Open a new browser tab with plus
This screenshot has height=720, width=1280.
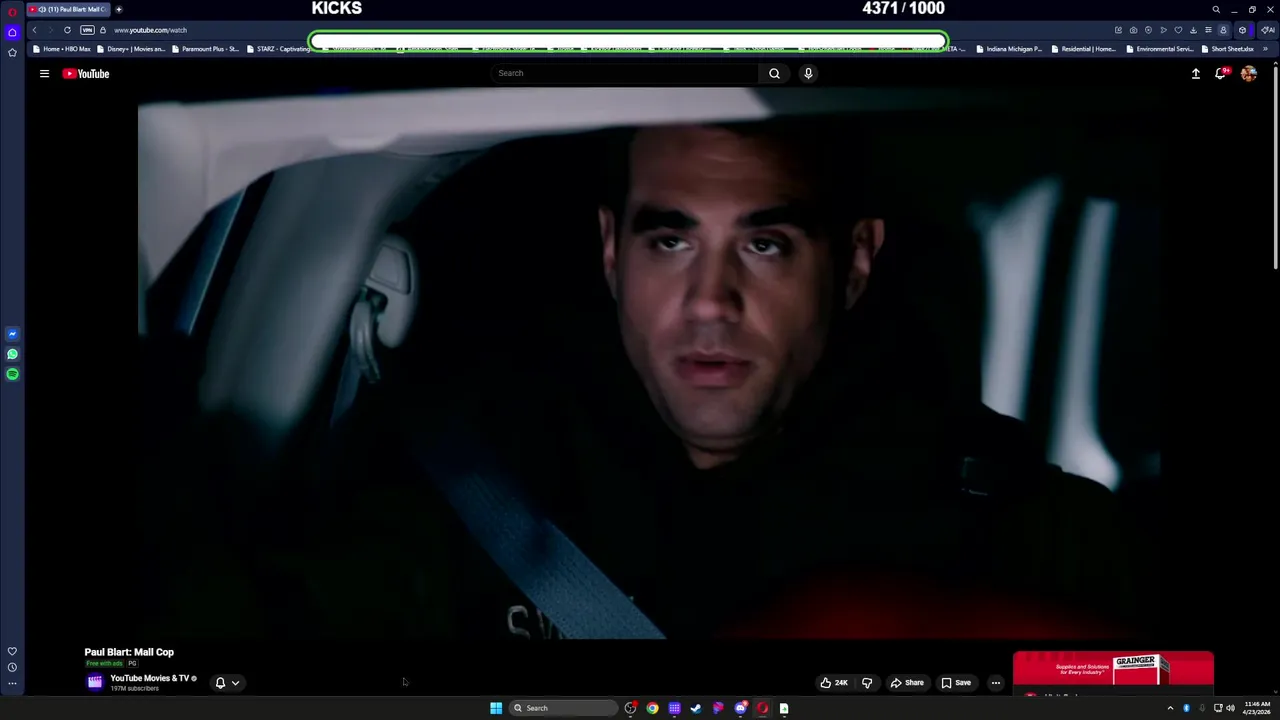coord(119,9)
